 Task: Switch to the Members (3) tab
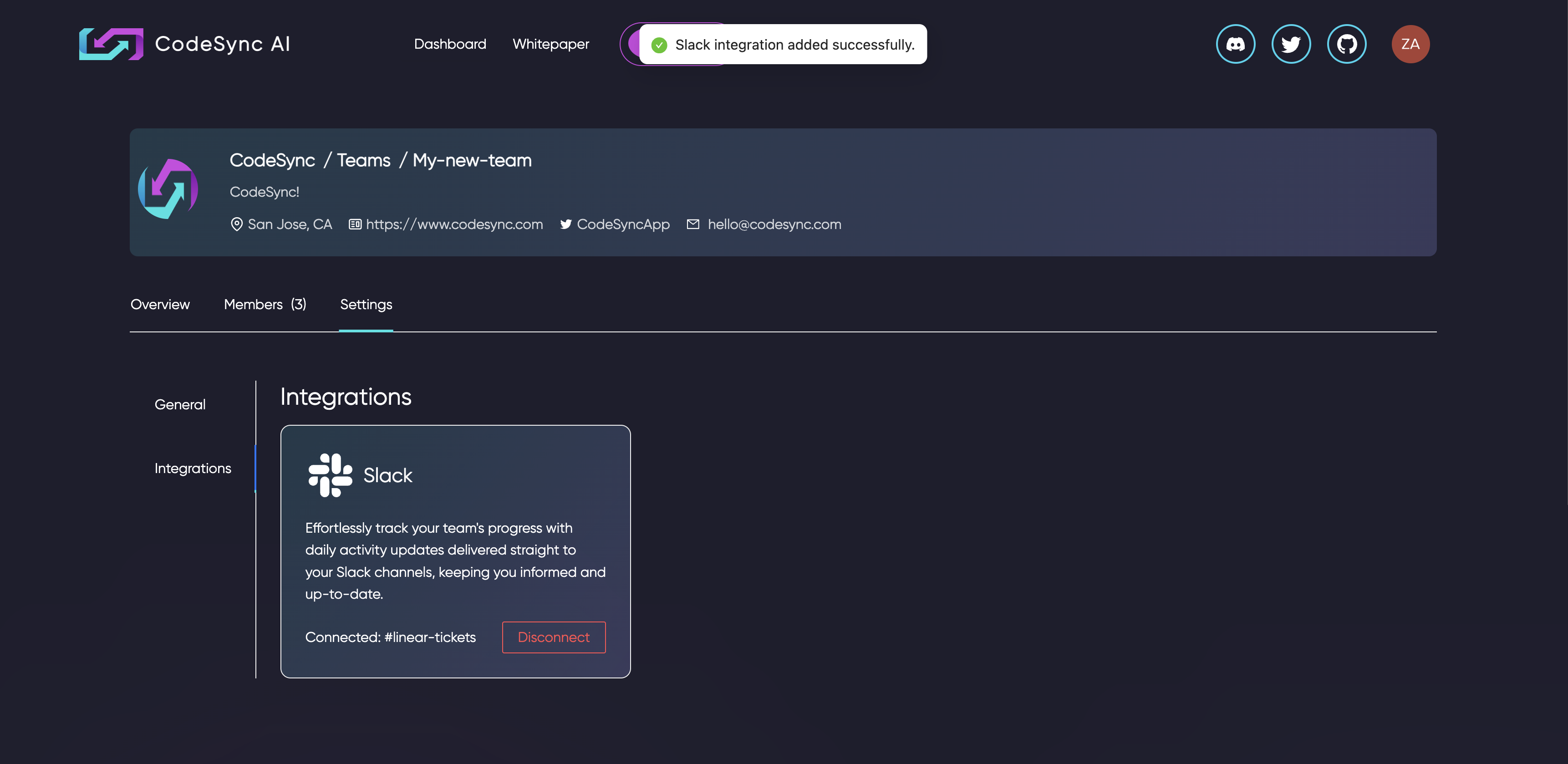pos(265,305)
